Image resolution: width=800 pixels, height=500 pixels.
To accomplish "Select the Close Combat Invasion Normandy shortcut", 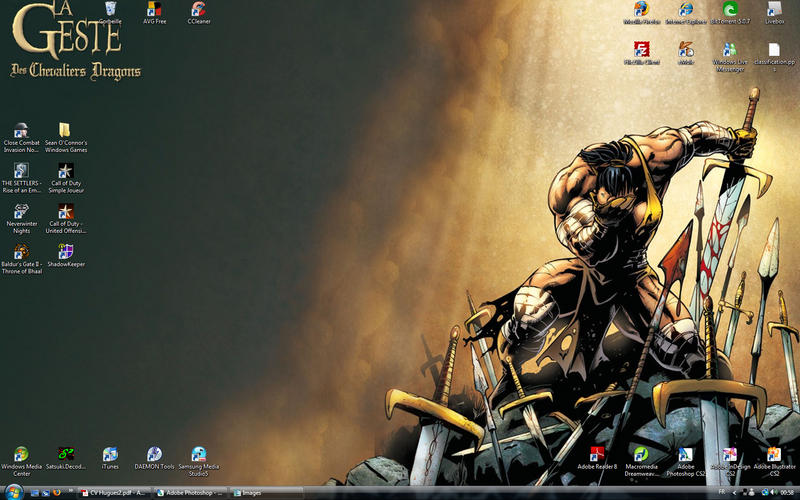I will (21, 137).
